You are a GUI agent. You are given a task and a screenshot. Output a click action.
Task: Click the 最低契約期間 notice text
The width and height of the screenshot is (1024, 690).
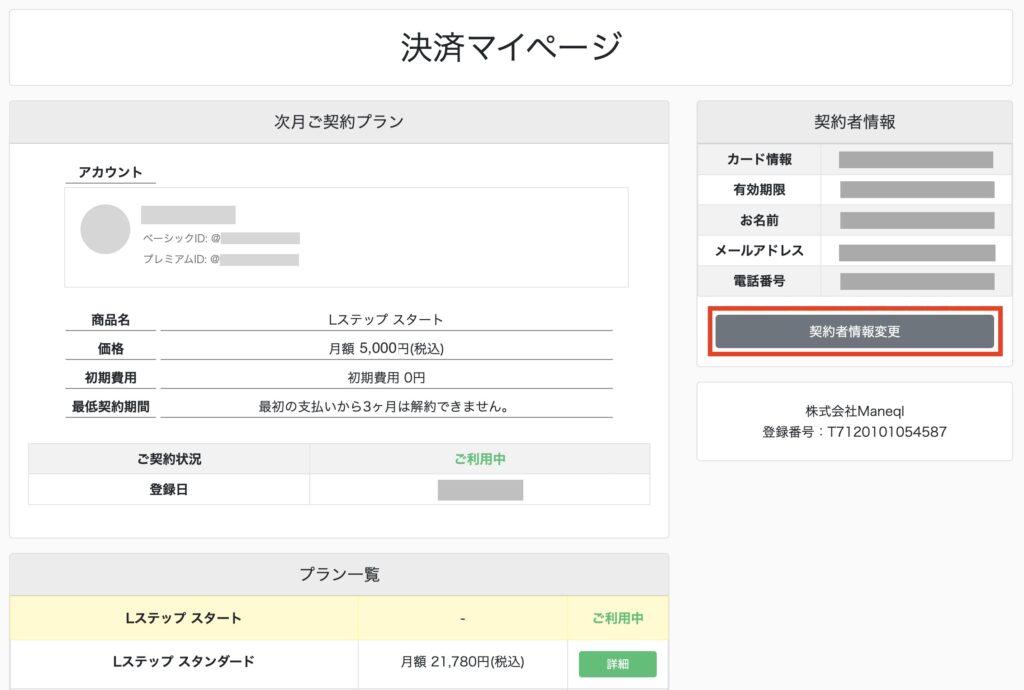pos(386,406)
